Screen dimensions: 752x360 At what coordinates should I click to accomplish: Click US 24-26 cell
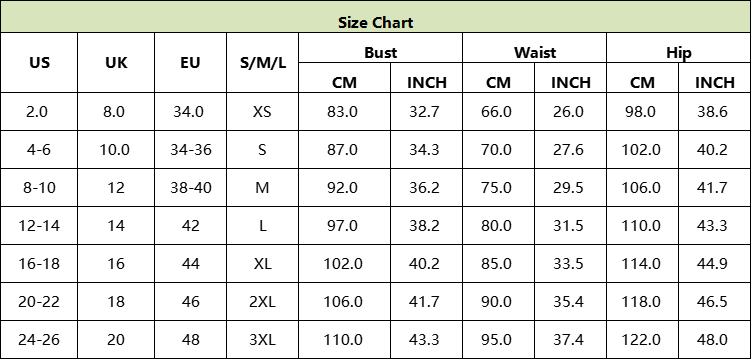(x=39, y=339)
